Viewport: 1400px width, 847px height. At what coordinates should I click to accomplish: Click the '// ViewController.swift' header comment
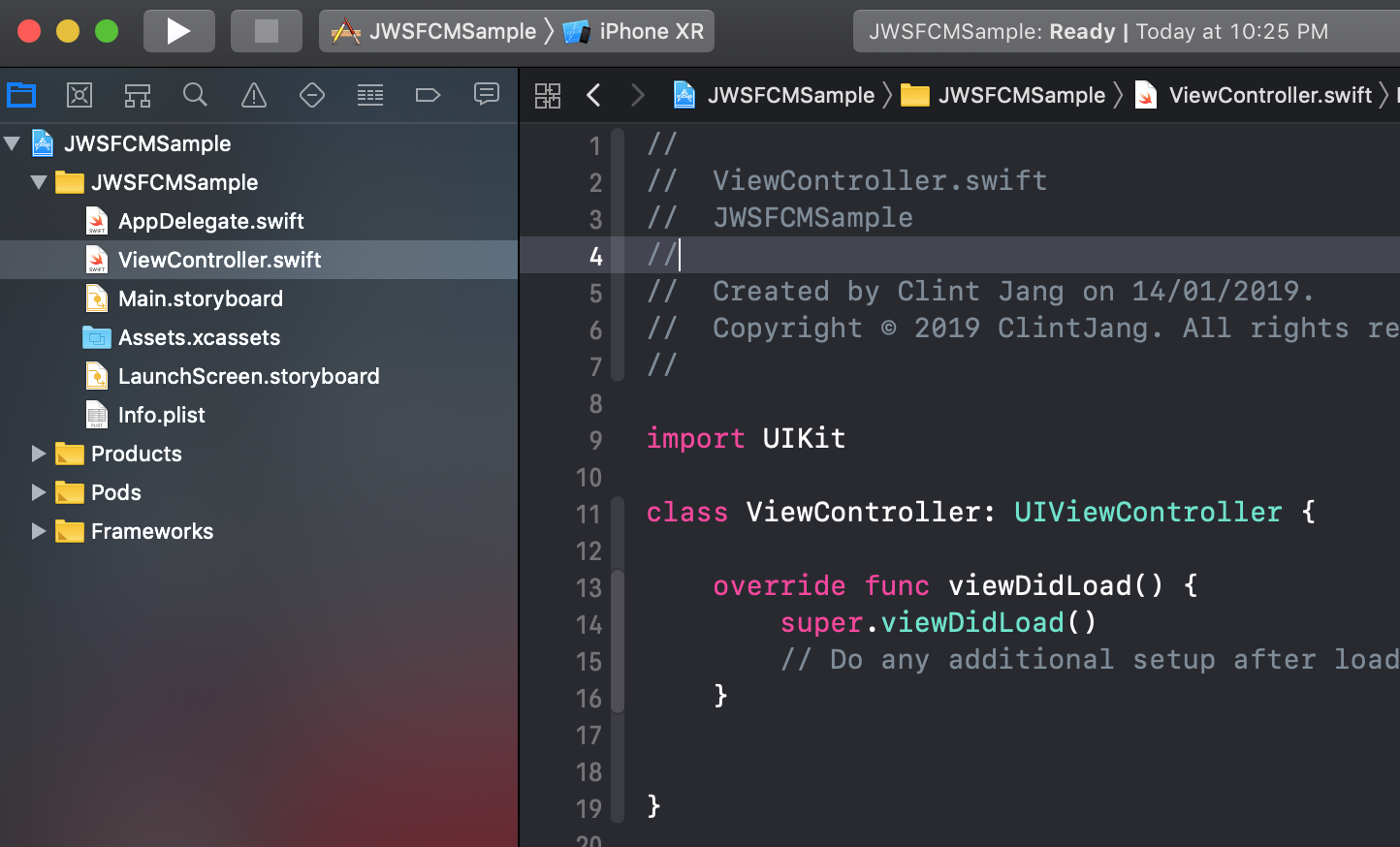(847, 180)
